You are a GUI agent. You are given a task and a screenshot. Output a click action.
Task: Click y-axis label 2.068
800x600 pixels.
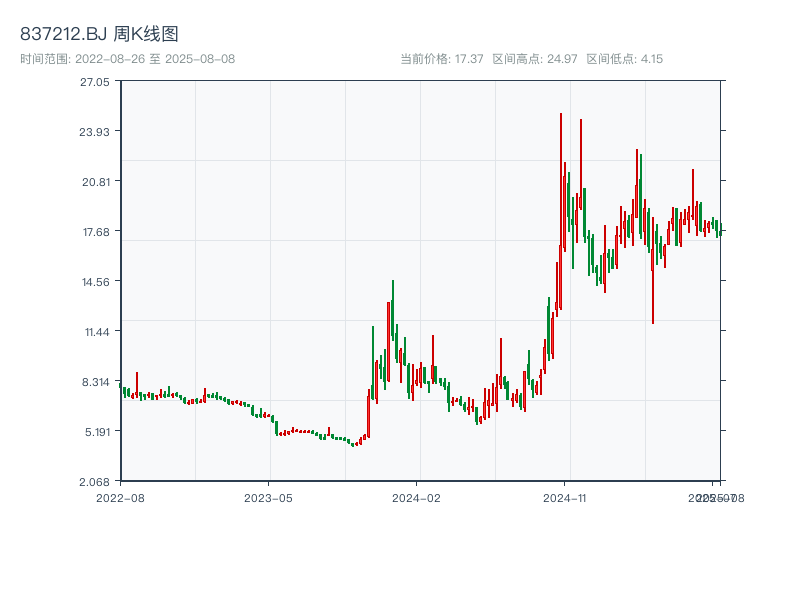click(x=94, y=482)
